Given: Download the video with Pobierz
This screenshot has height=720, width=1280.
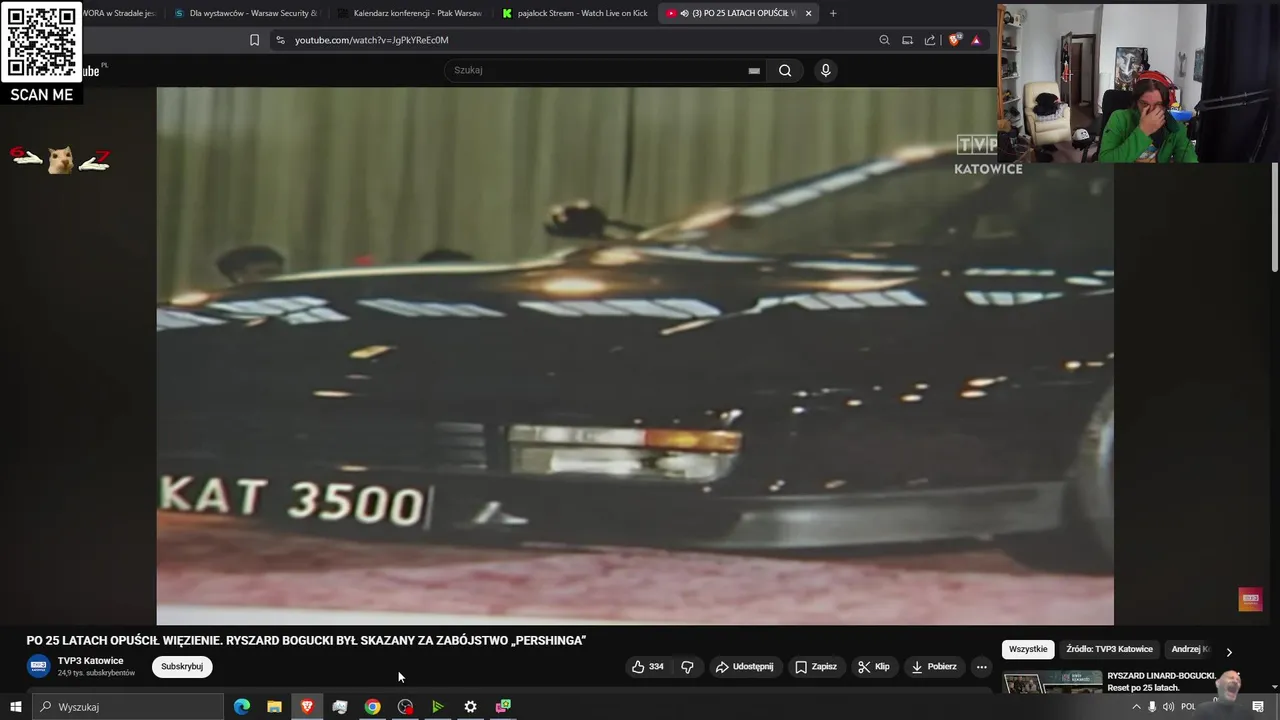Looking at the screenshot, I should click(x=933, y=666).
